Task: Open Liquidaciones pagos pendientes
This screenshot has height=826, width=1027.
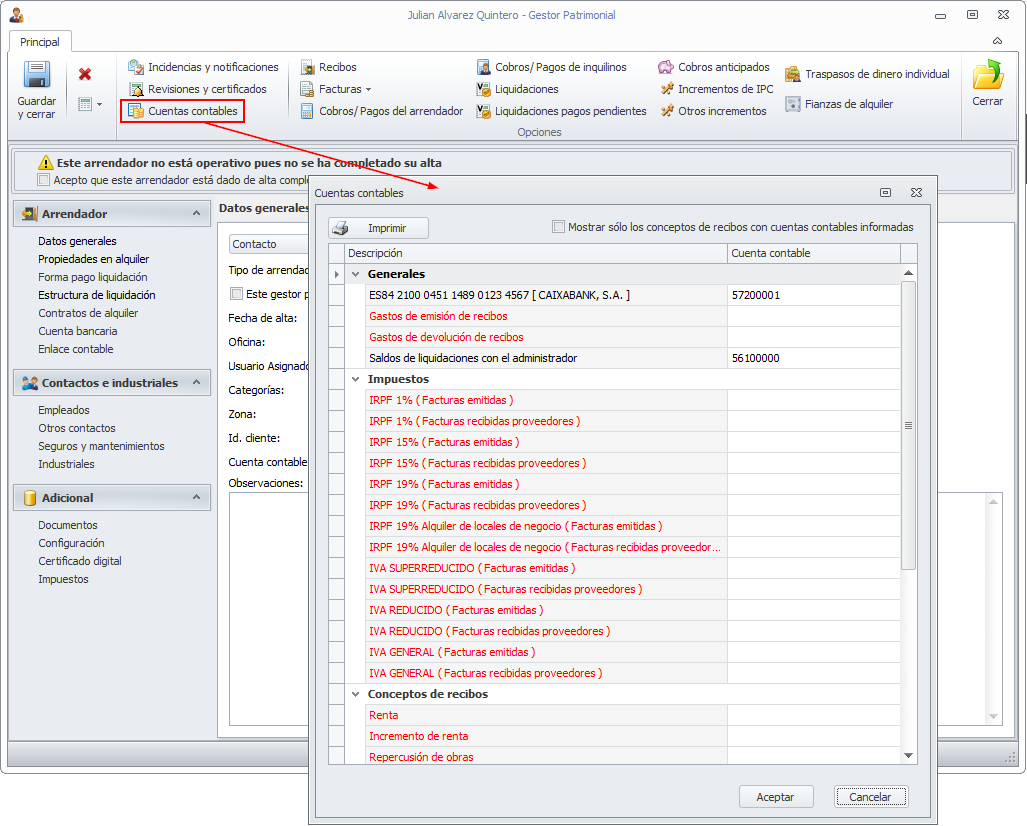Action: click(561, 111)
